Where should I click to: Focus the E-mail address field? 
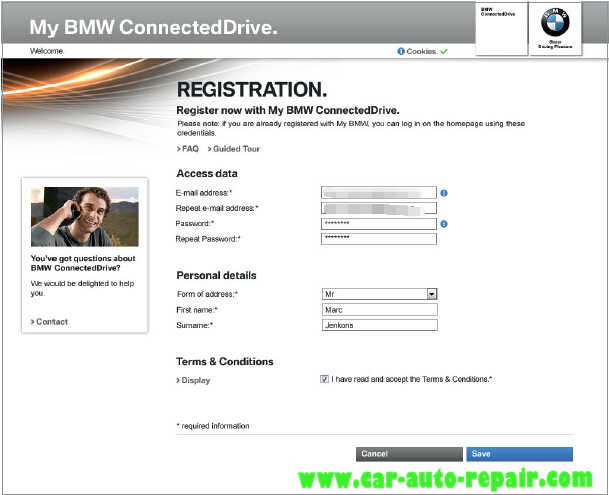(x=379, y=193)
